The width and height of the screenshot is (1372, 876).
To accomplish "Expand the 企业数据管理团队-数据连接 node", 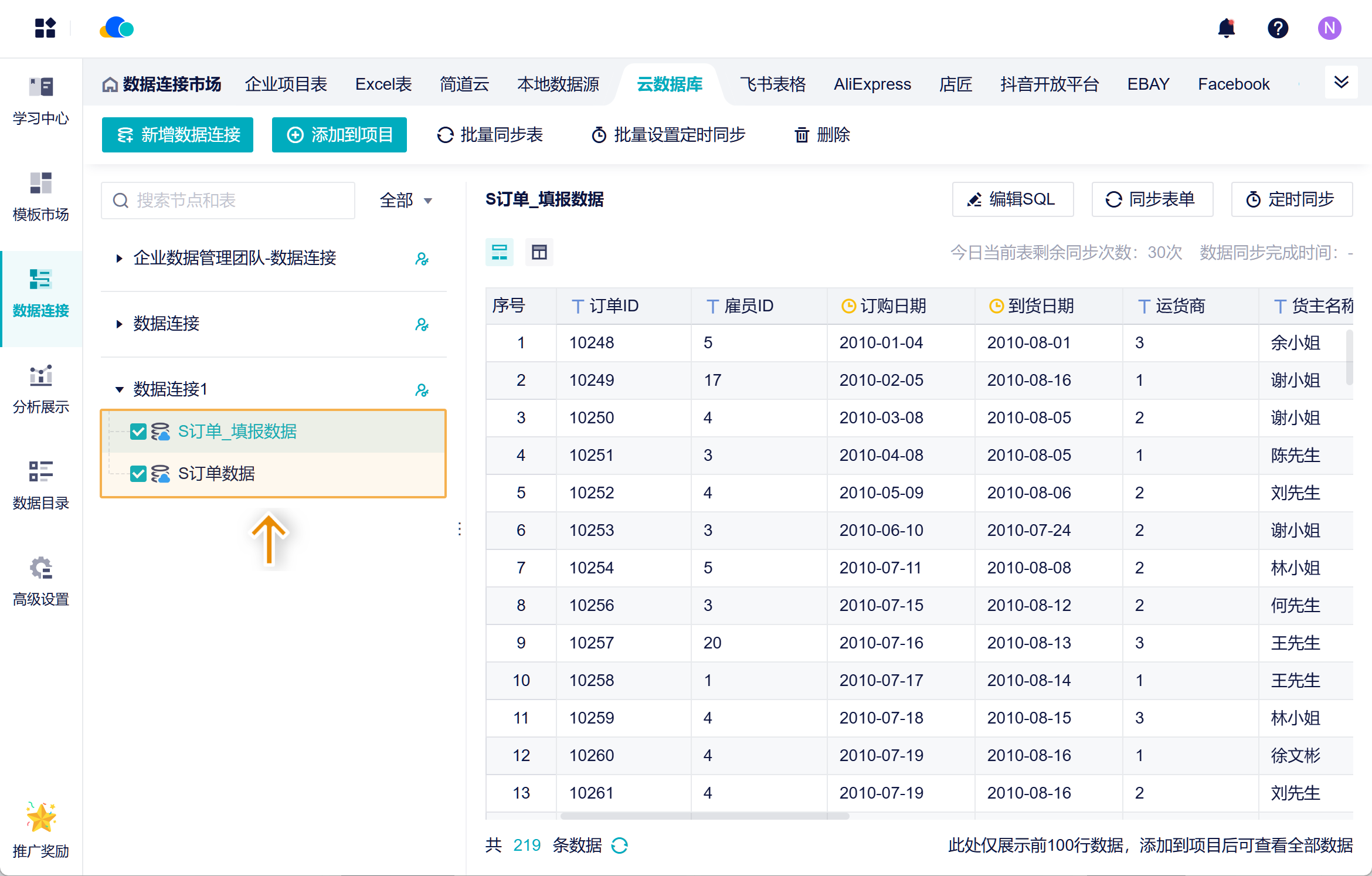I will pos(120,259).
